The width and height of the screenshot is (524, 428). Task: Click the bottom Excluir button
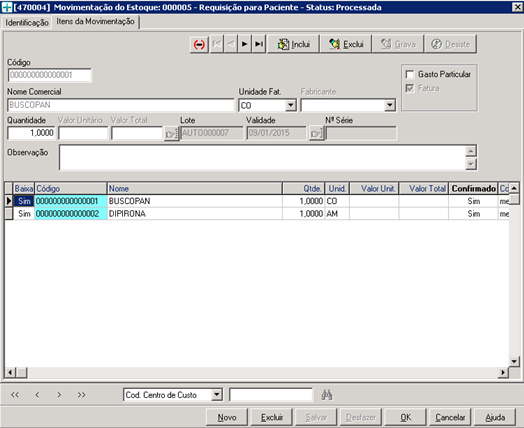272,417
